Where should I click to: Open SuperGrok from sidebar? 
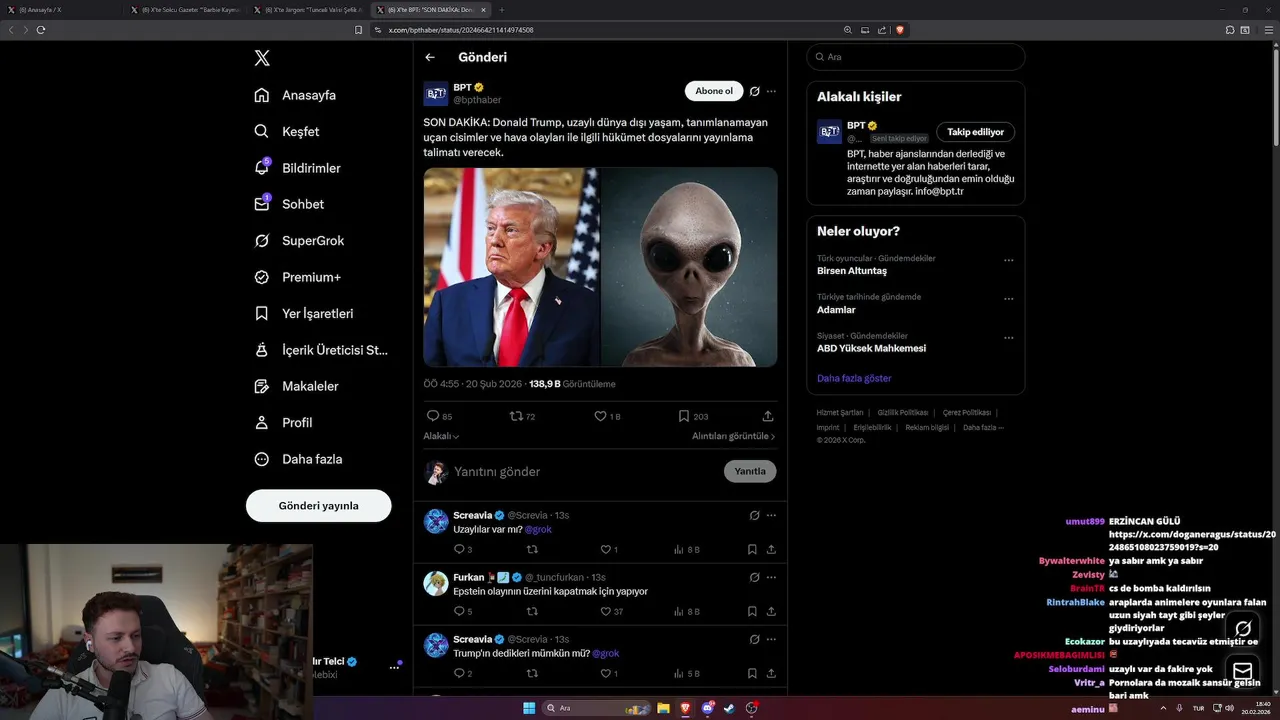(299, 240)
